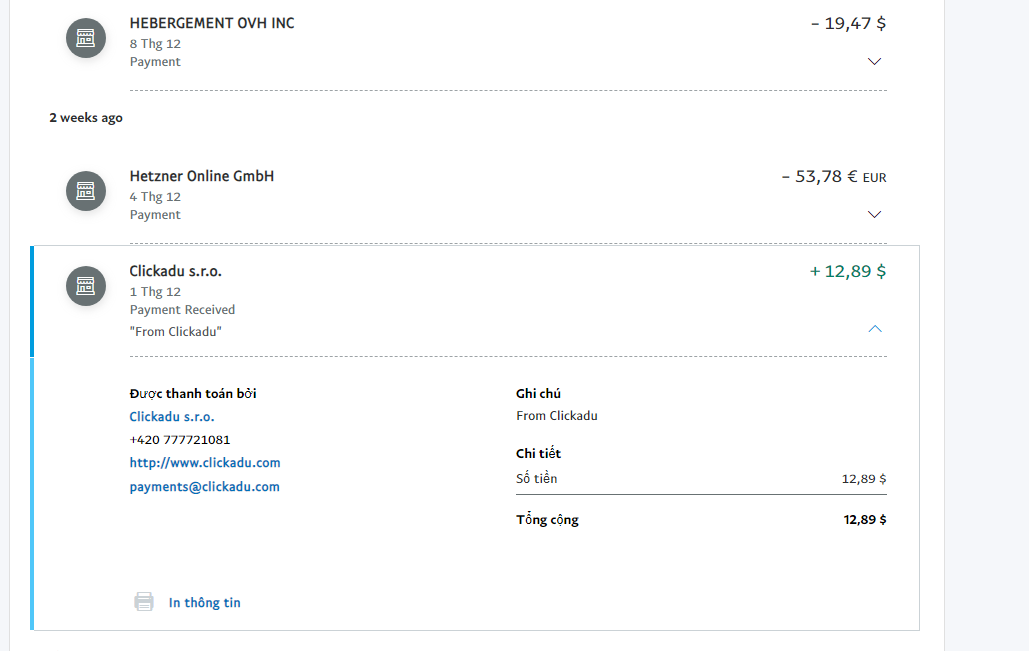Click the 'Tổng cộng' total row label
1029x651 pixels.
[x=547, y=520]
